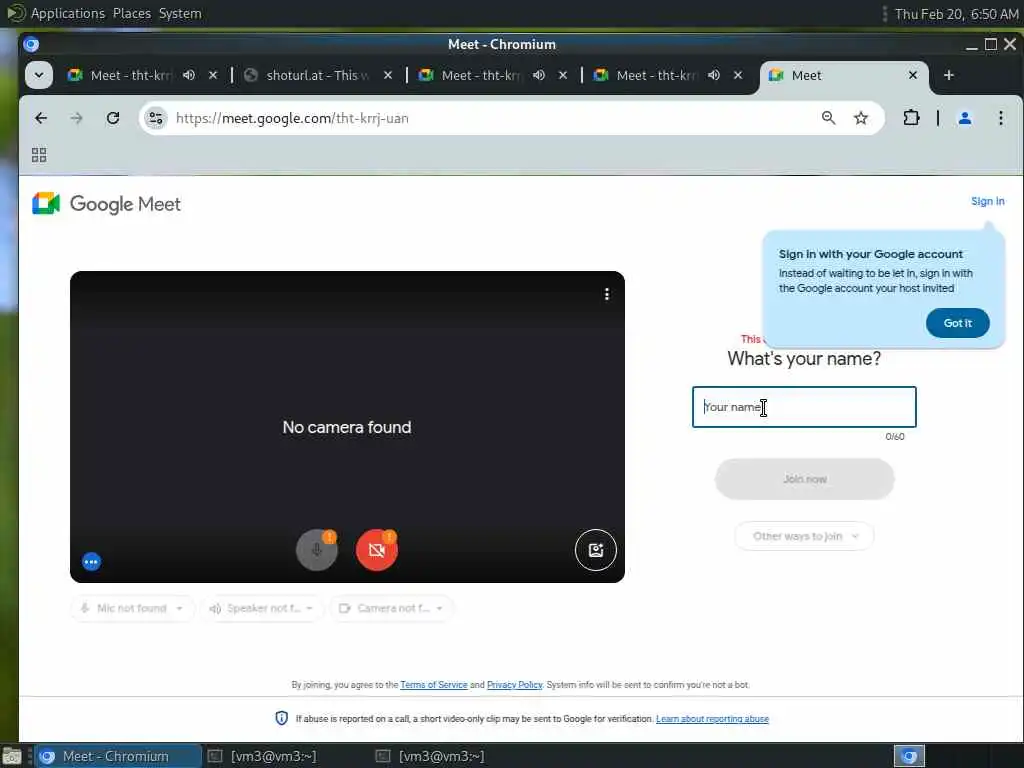Open site information icon in address bar

tap(155, 118)
